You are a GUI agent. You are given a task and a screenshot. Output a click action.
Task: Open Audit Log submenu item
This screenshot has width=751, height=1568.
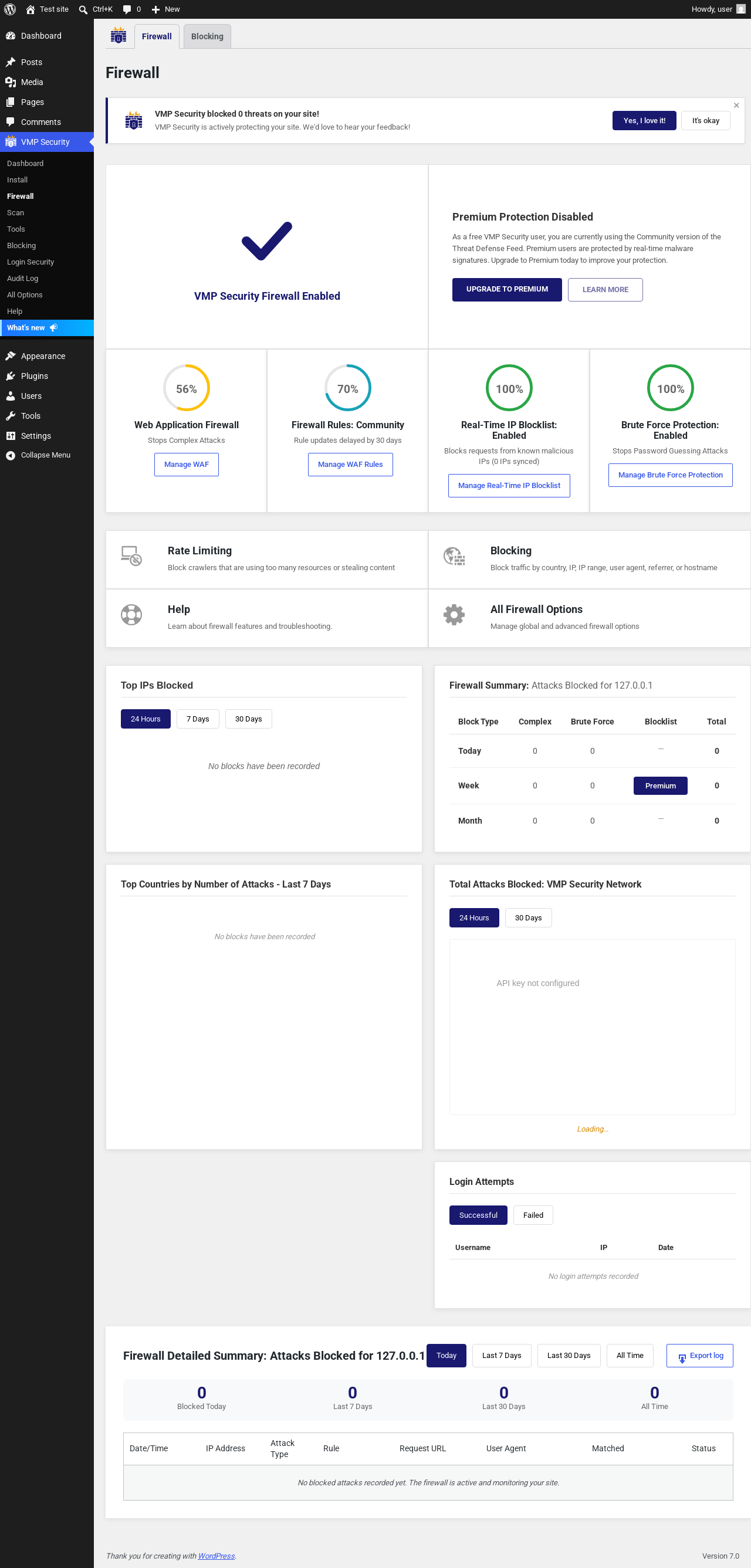(22, 278)
